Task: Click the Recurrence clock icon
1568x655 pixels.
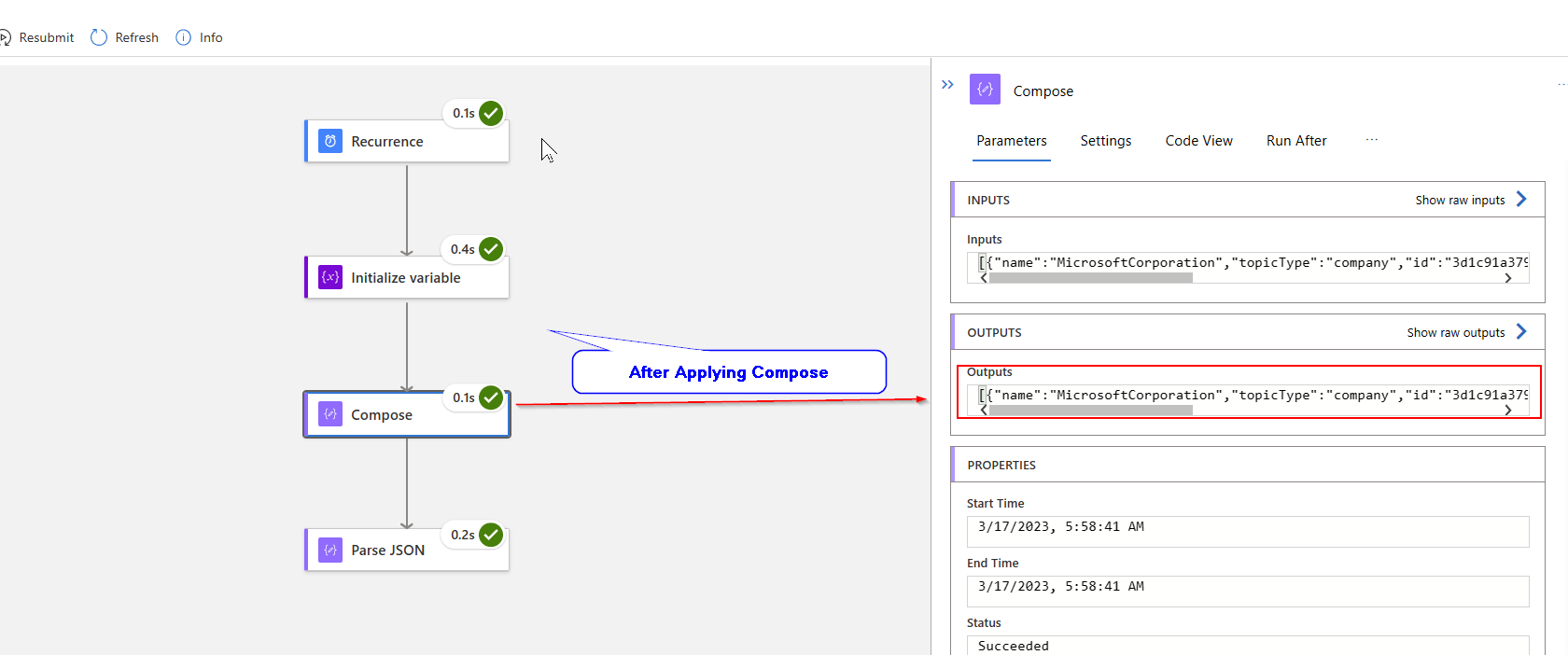Action: pyautogui.click(x=330, y=141)
